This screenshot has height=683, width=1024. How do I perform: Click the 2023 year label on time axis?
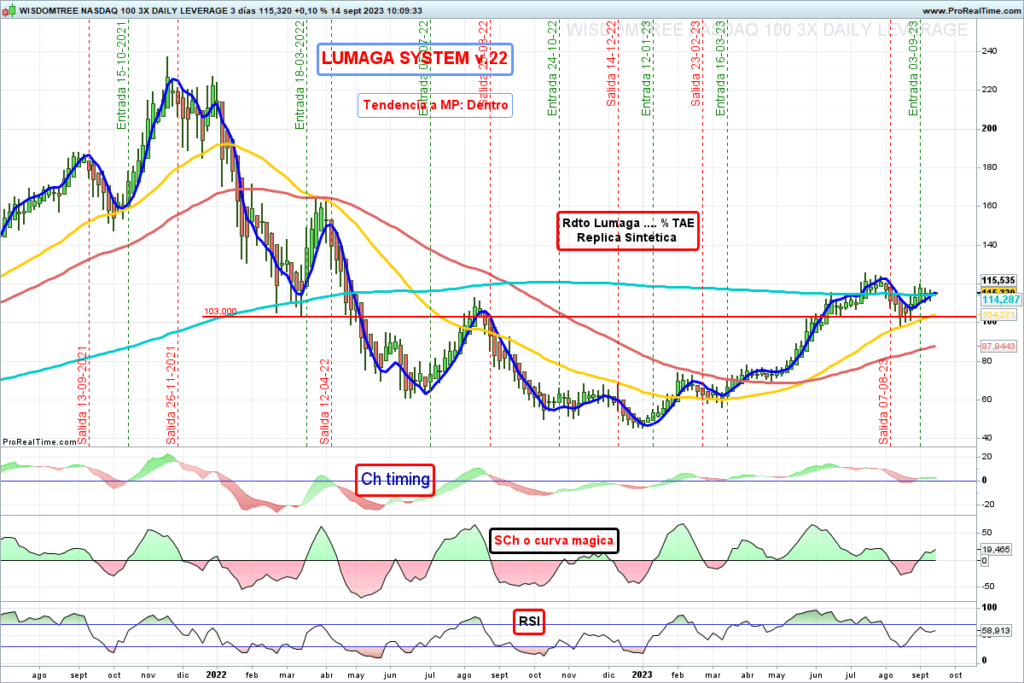tap(642, 675)
